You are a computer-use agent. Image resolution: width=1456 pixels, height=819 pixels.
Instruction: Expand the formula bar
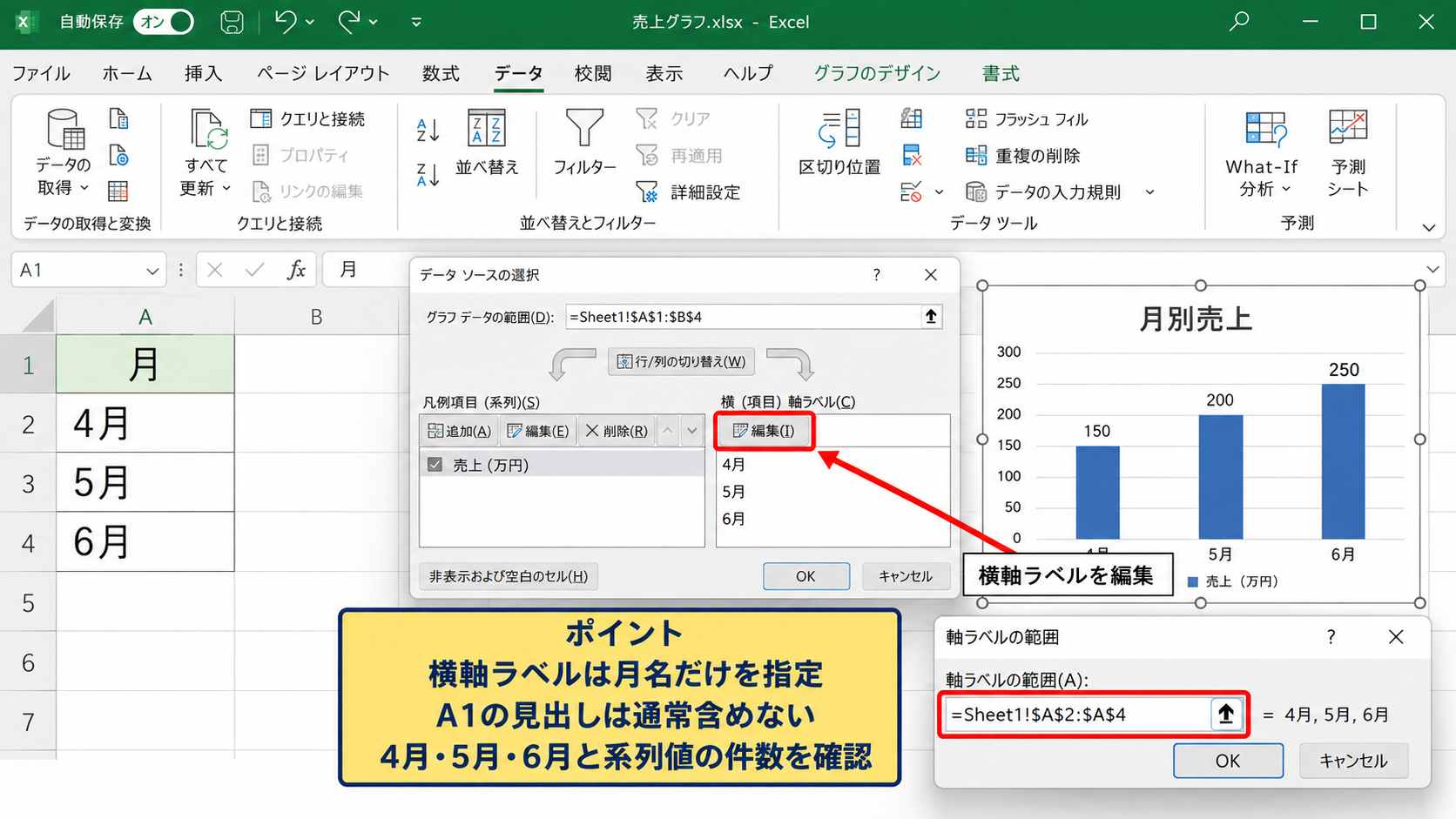pos(1432,270)
